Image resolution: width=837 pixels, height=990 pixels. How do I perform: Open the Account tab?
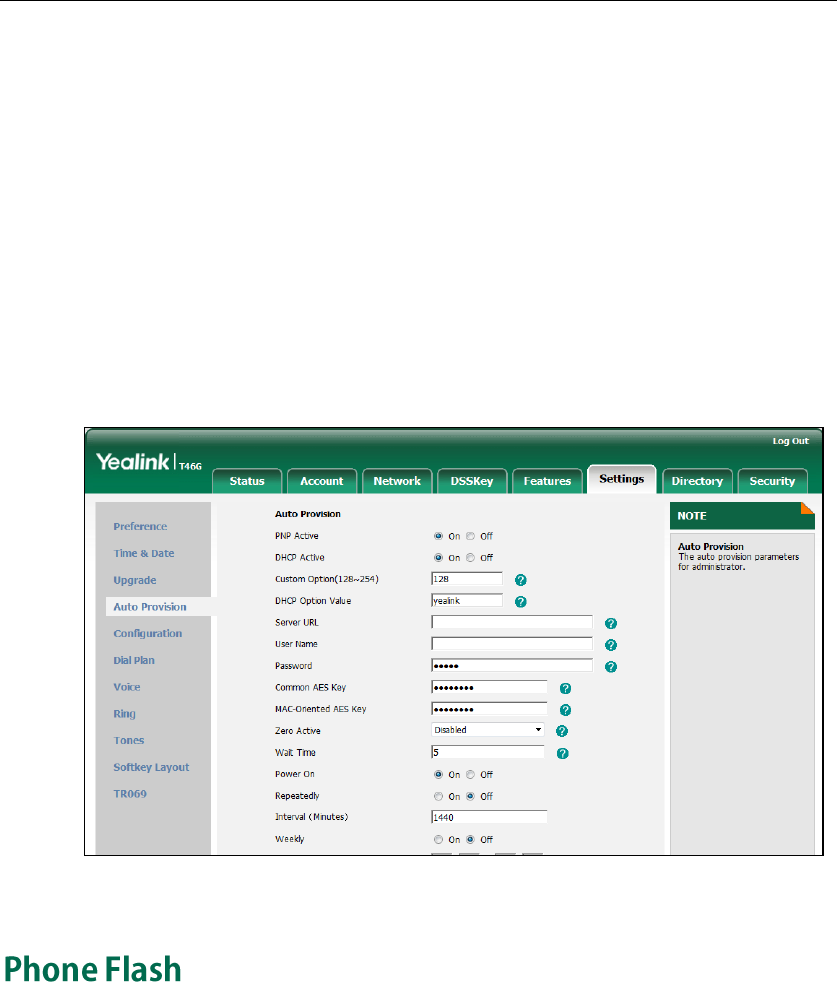click(322, 481)
